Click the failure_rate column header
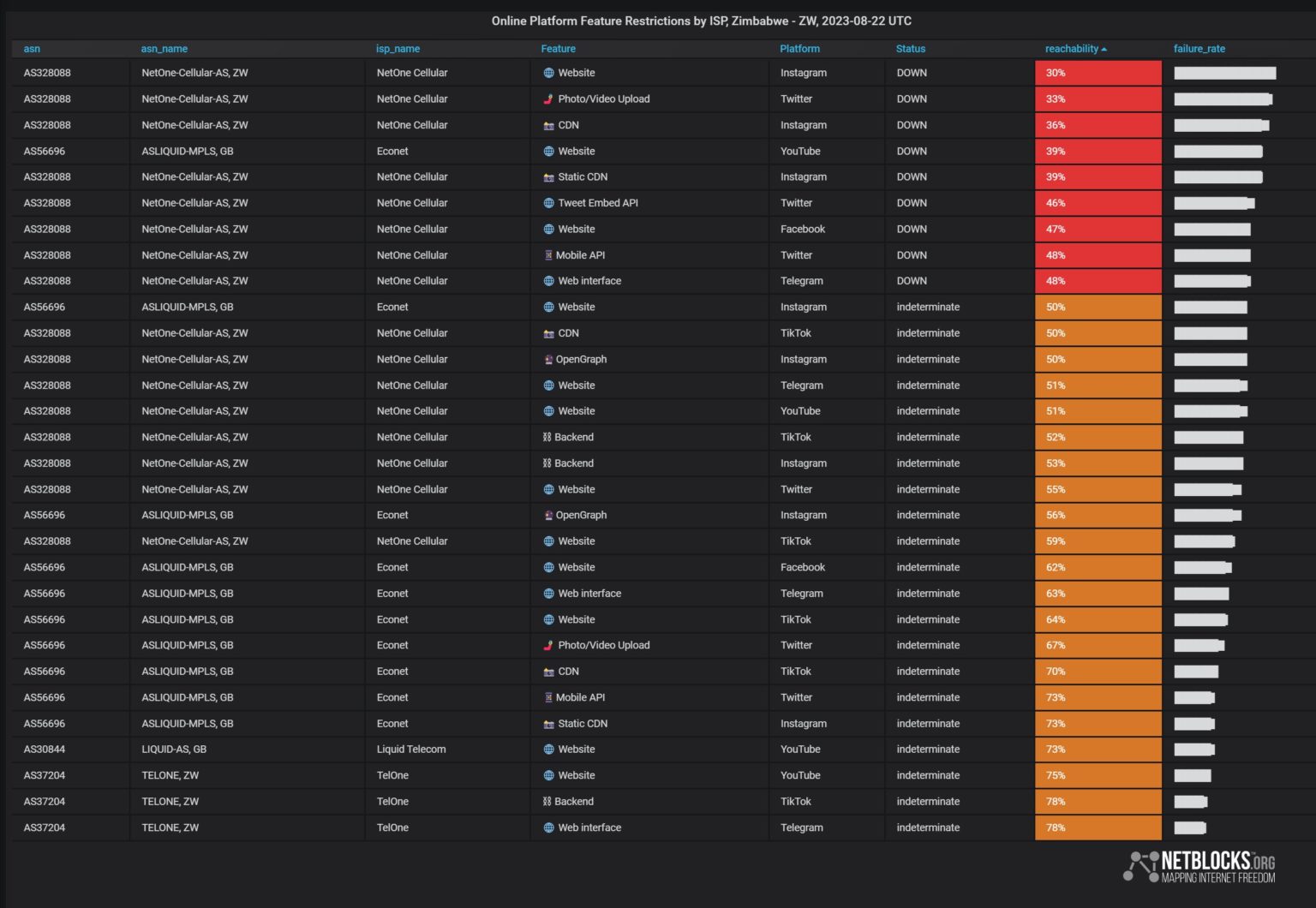The width and height of the screenshot is (1316, 908). point(1199,49)
